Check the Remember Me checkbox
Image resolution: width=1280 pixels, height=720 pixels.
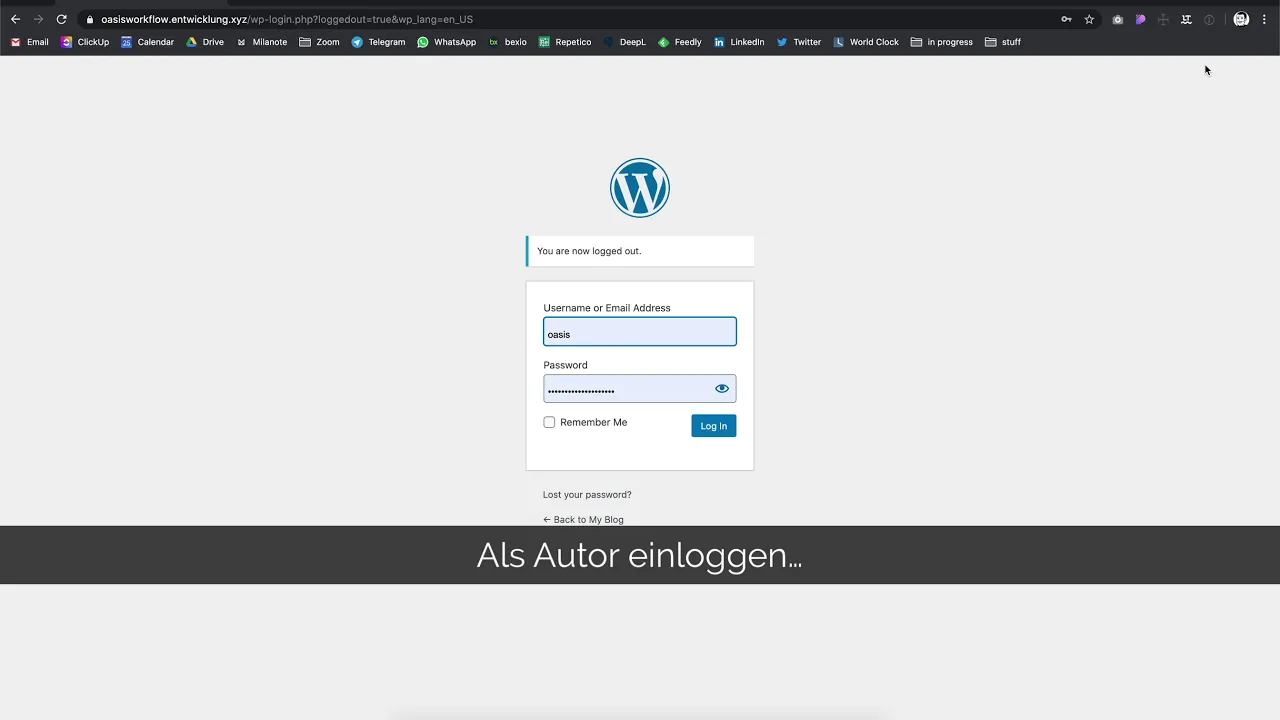[x=549, y=422]
